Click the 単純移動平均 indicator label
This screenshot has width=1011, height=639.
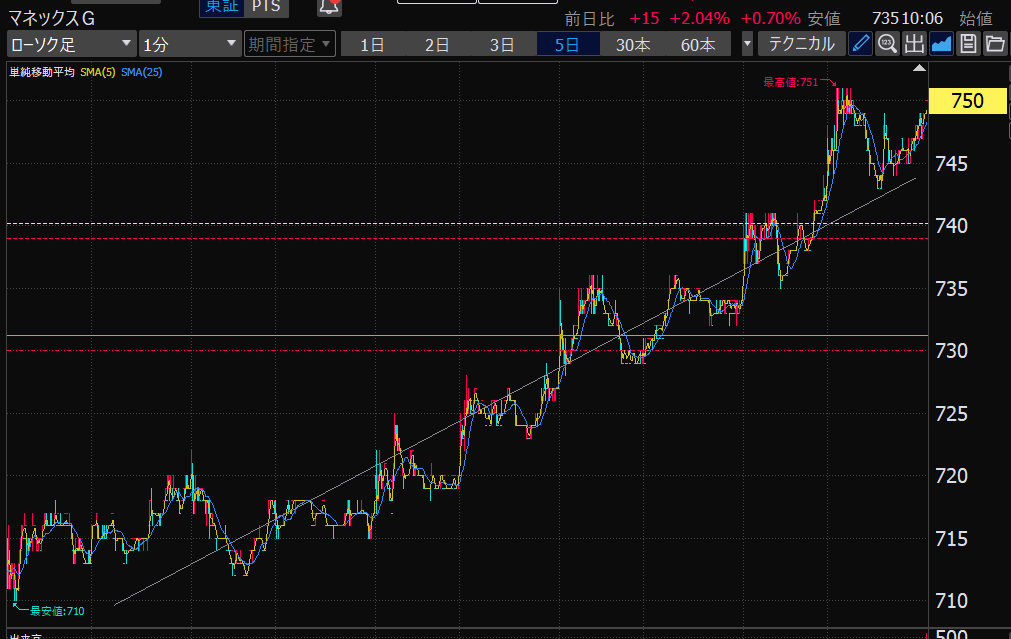42,72
